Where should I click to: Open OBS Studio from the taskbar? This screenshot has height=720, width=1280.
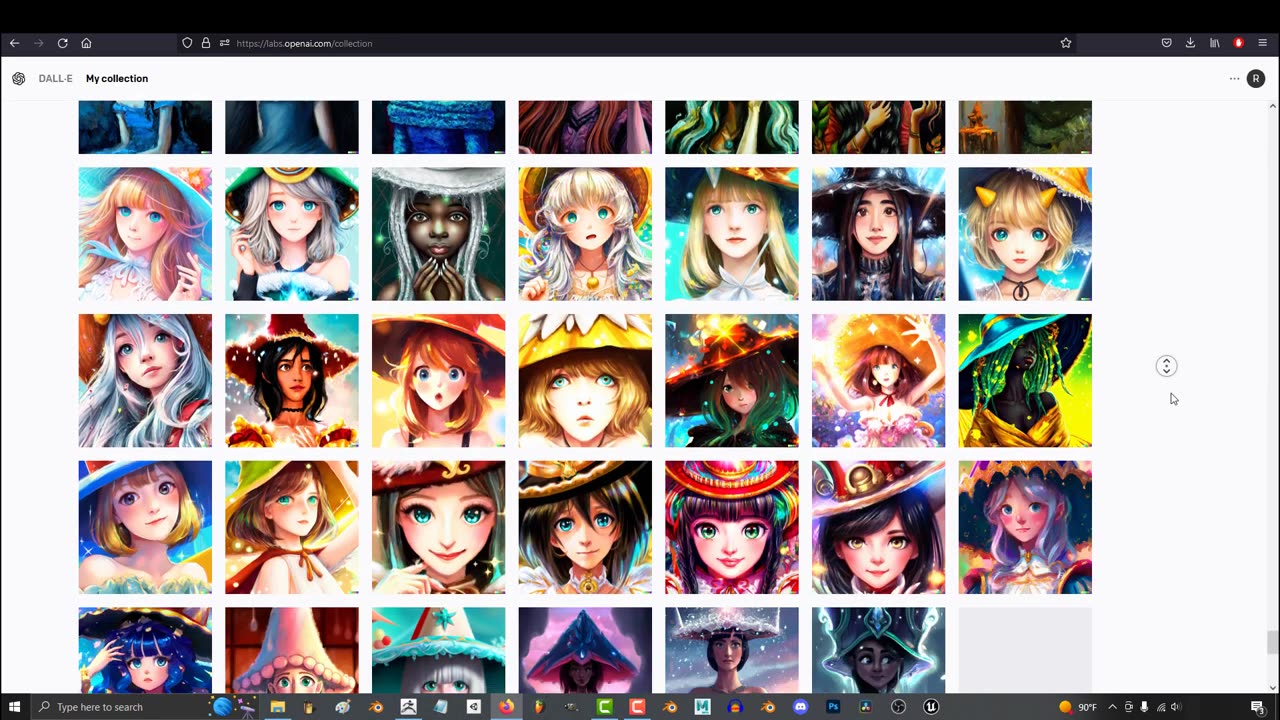(898, 707)
